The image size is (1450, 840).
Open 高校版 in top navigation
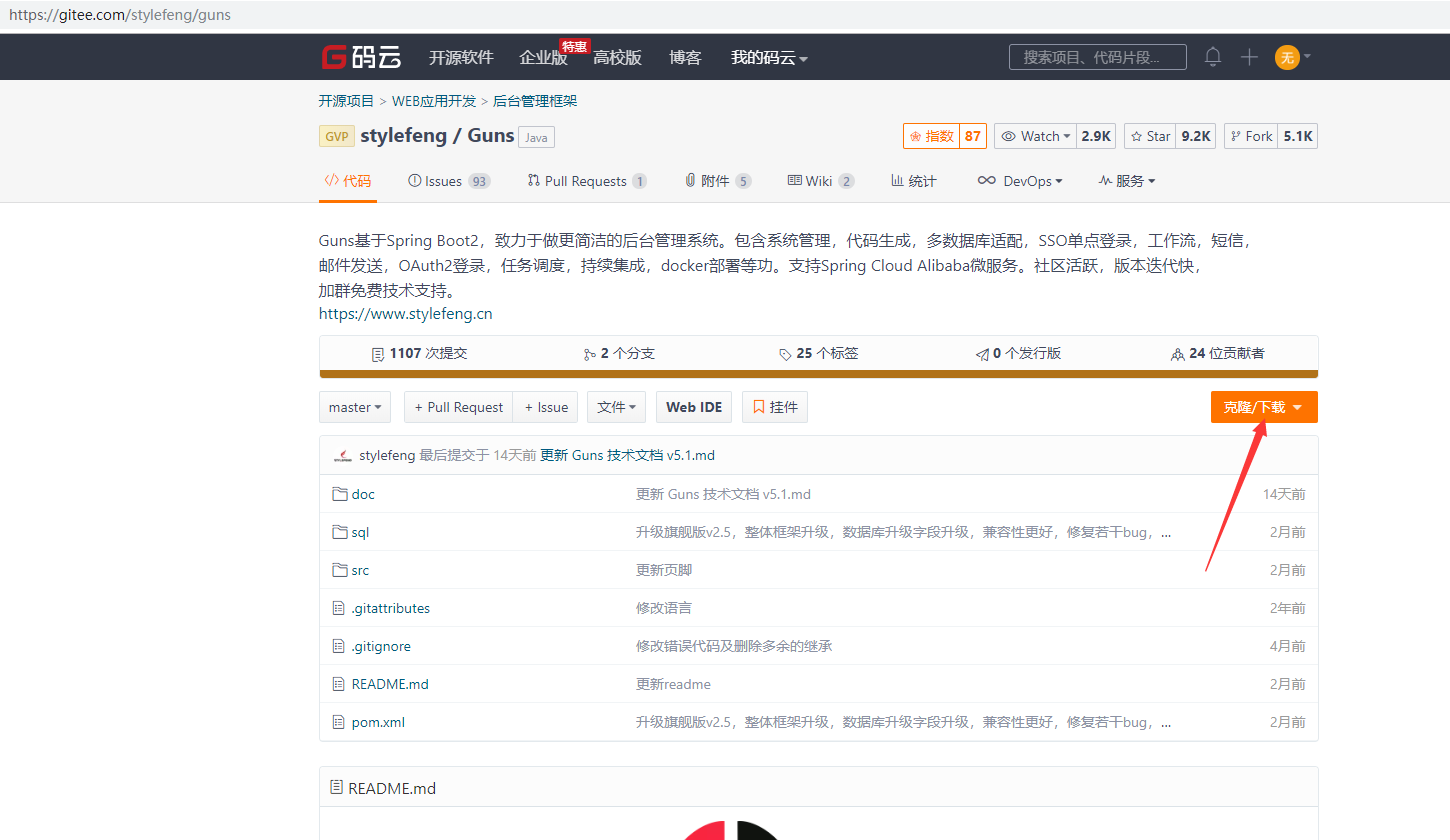tap(617, 58)
